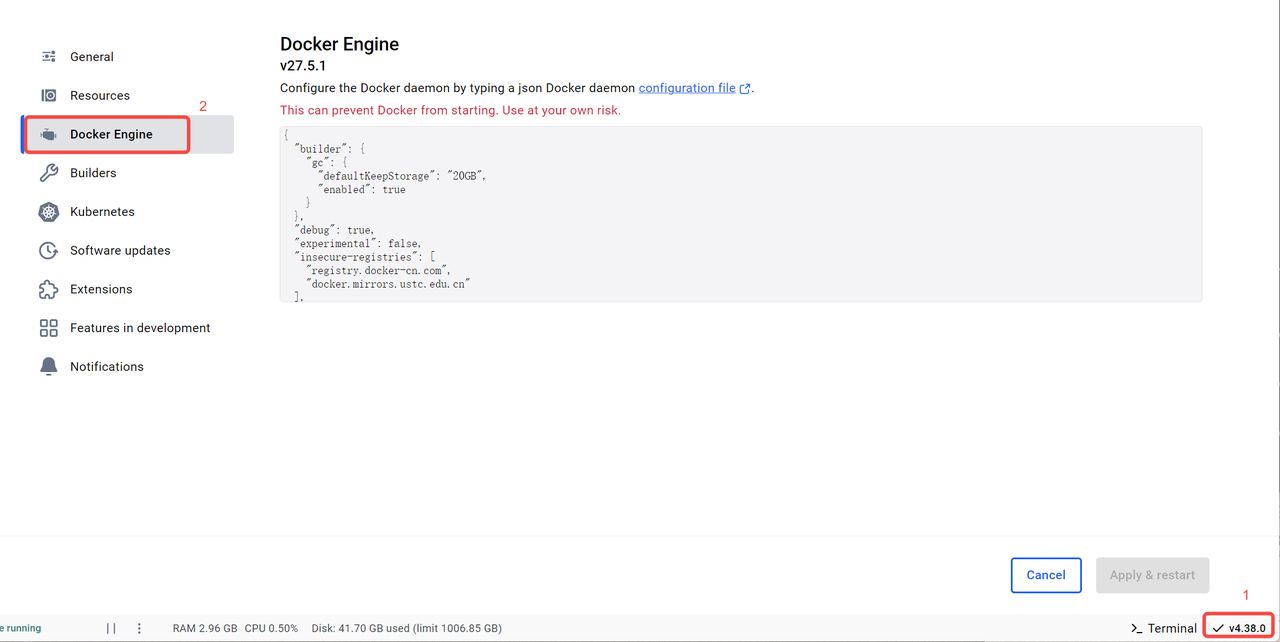This screenshot has height=642, width=1280.
Task: Click the red warning about Docker starting
Action: (x=450, y=110)
